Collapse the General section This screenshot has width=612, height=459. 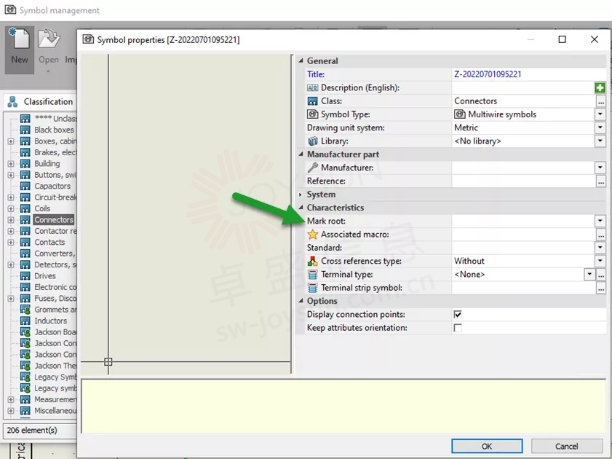301,61
